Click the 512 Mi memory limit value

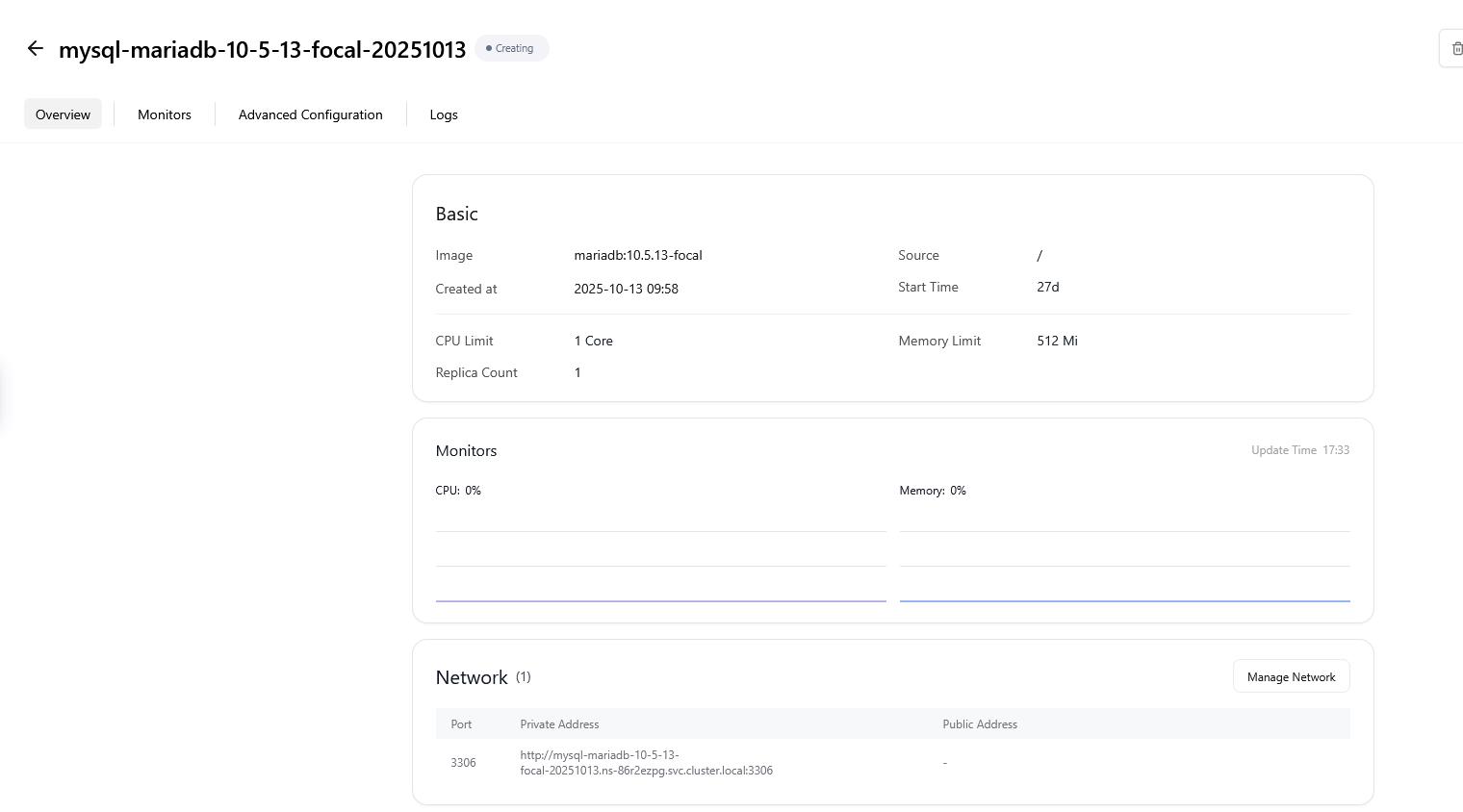1057,341
